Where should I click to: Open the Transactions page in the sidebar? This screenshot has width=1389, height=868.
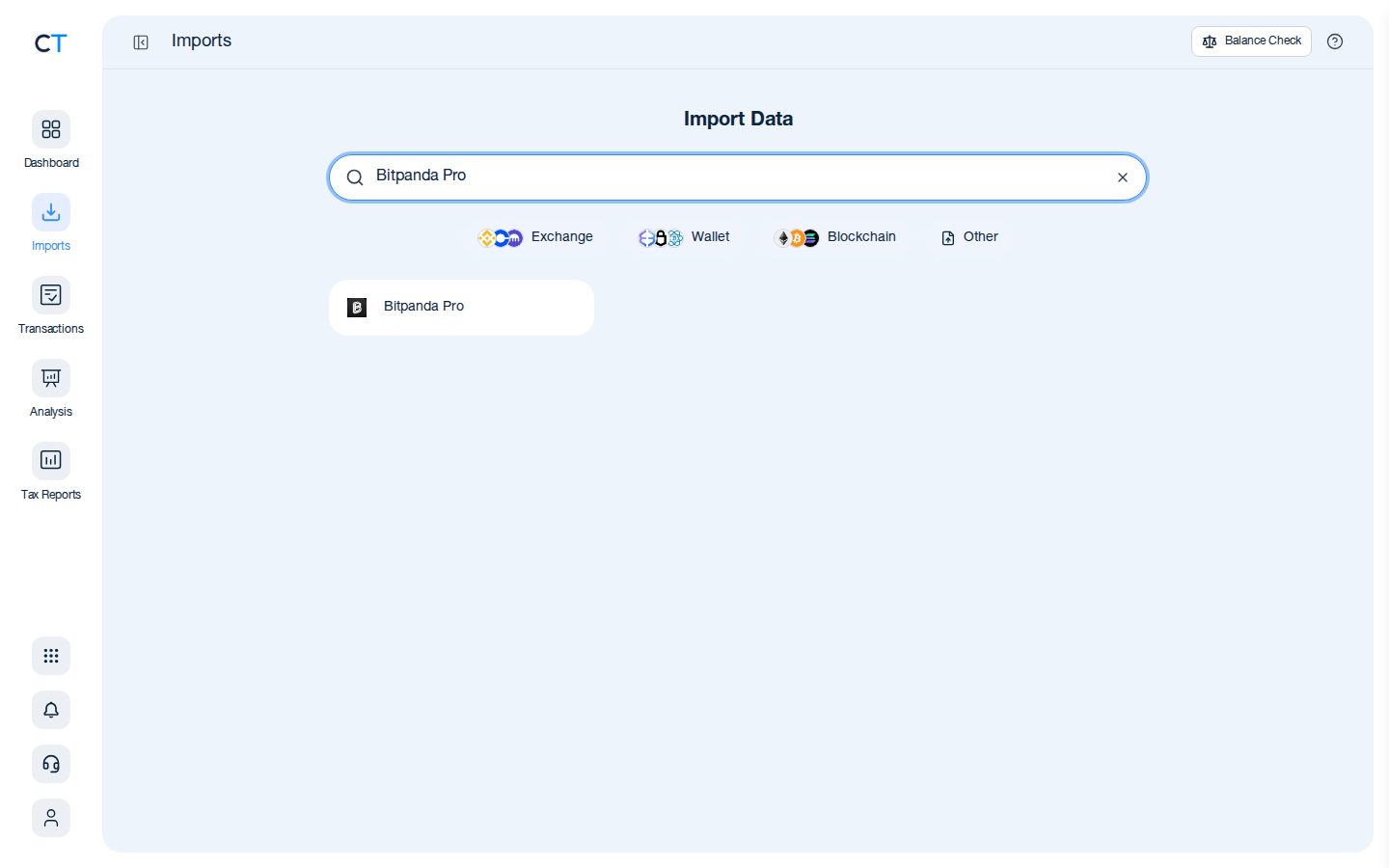click(51, 307)
